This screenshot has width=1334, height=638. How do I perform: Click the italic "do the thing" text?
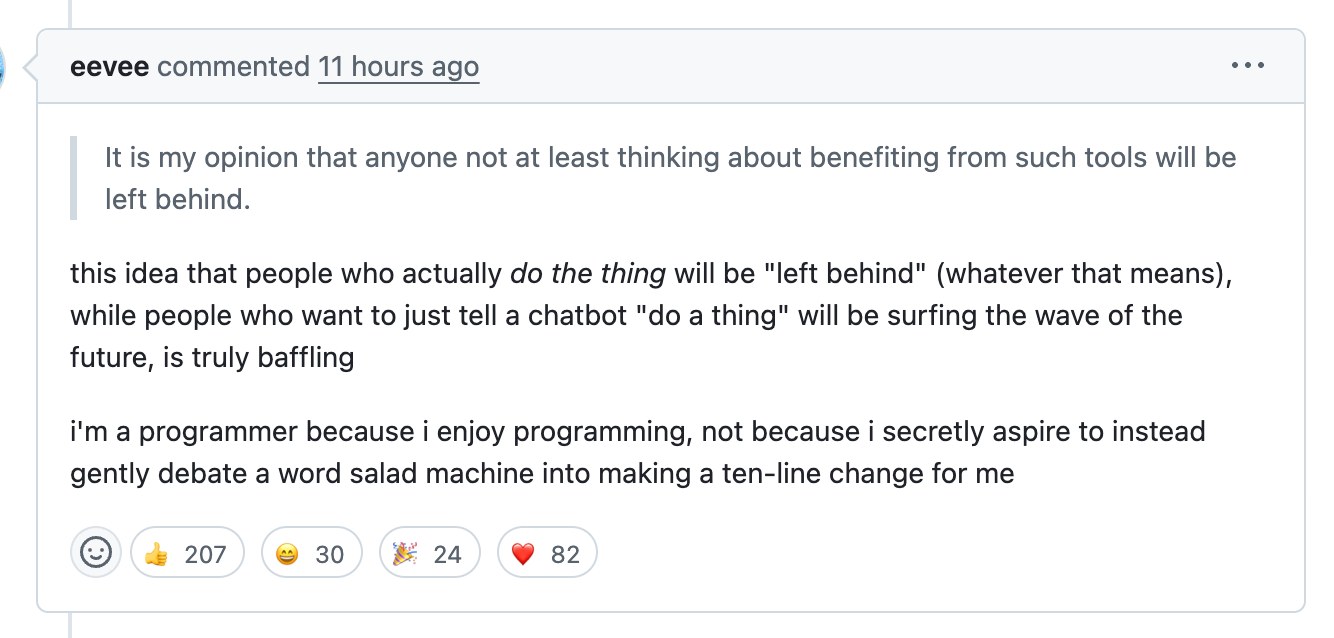click(x=588, y=274)
